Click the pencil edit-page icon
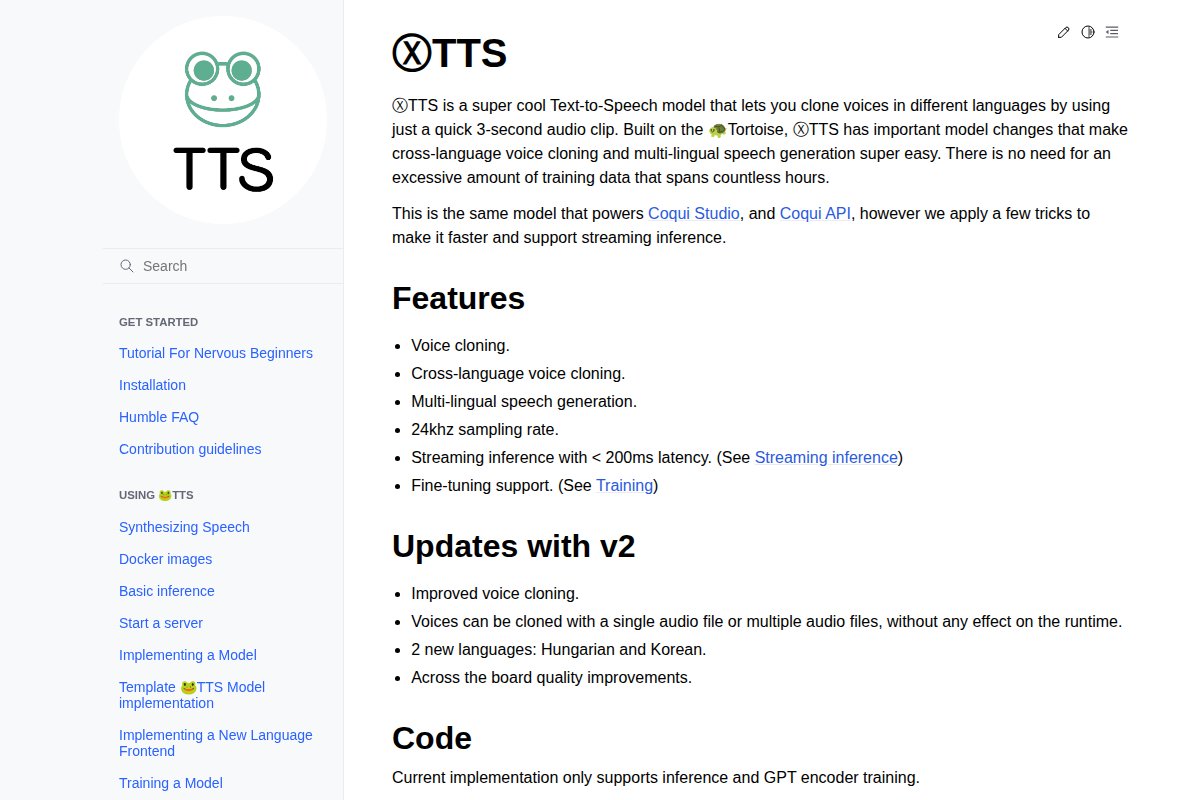The width and height of the screenshot is (1200, 800). click(x=1063, y=32)
